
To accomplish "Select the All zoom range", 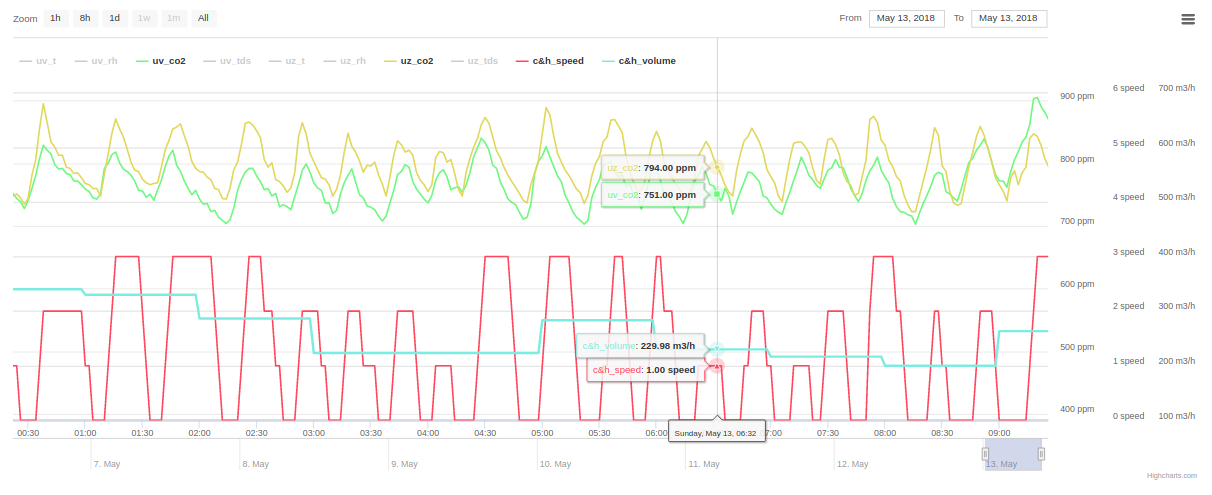I will coord(204,18).
